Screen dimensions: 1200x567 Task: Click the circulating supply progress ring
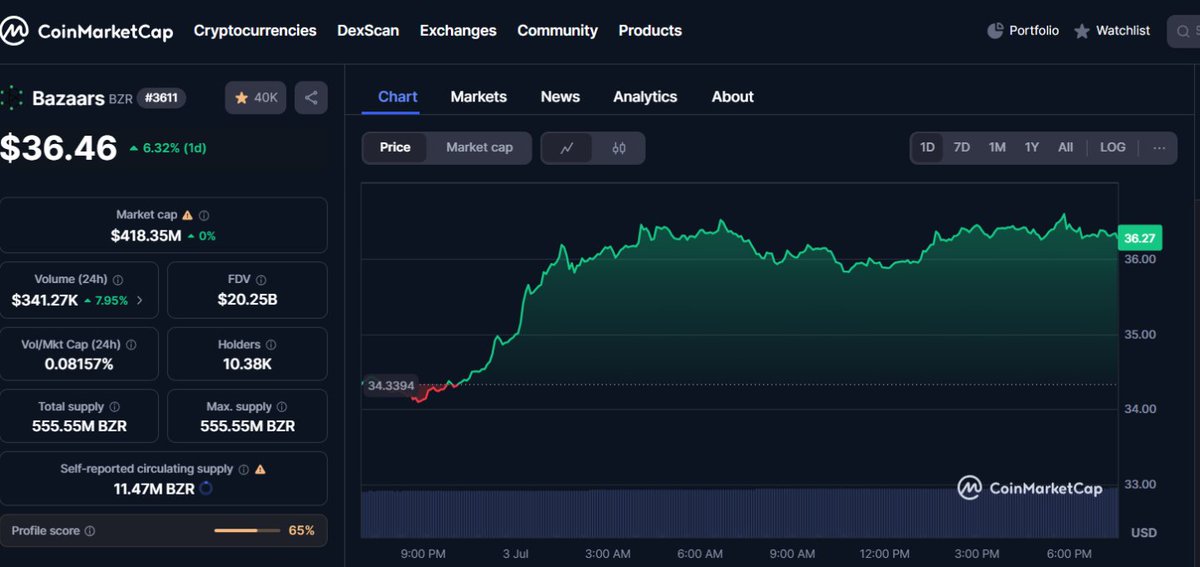pos(206,489)
